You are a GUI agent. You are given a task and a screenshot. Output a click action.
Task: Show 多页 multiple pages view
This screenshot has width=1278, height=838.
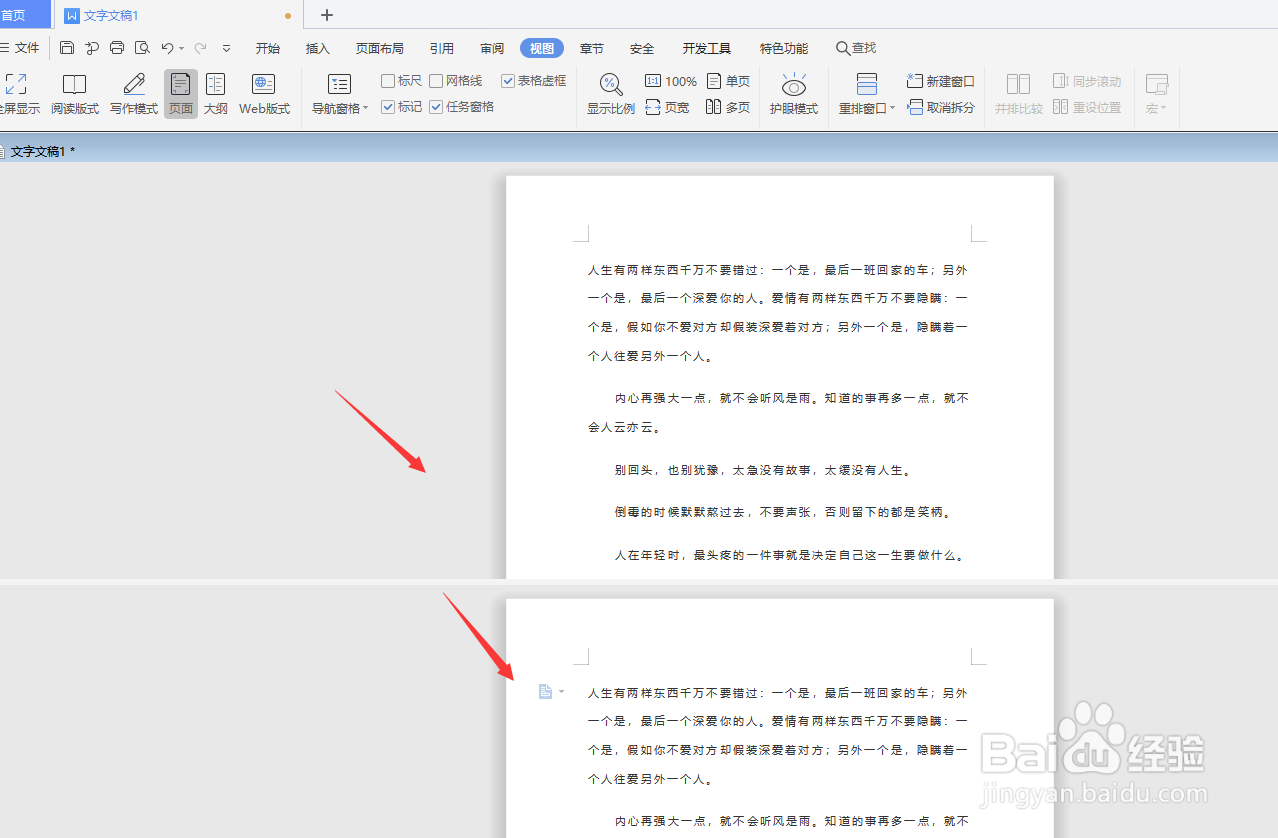pos(729,107)
